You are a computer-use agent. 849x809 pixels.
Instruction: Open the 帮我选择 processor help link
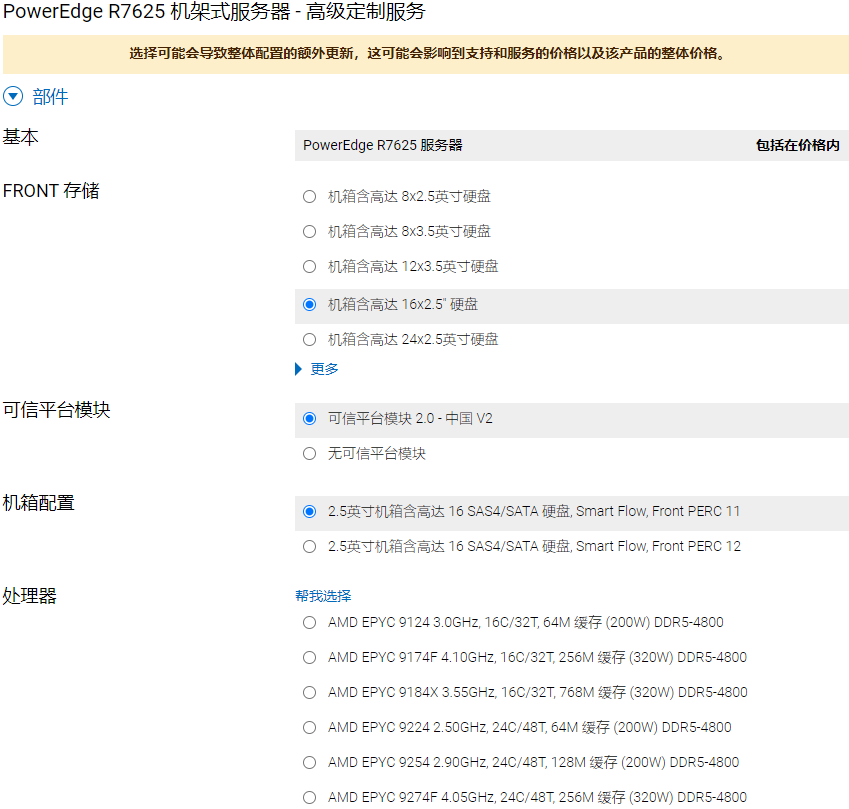tap(323, 596)
